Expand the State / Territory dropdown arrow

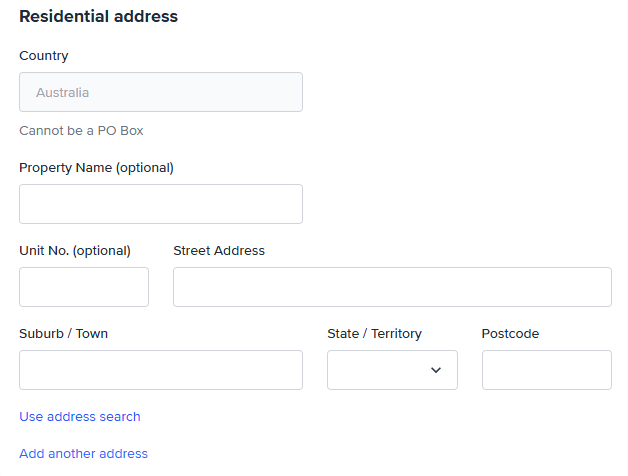[436, 370]
